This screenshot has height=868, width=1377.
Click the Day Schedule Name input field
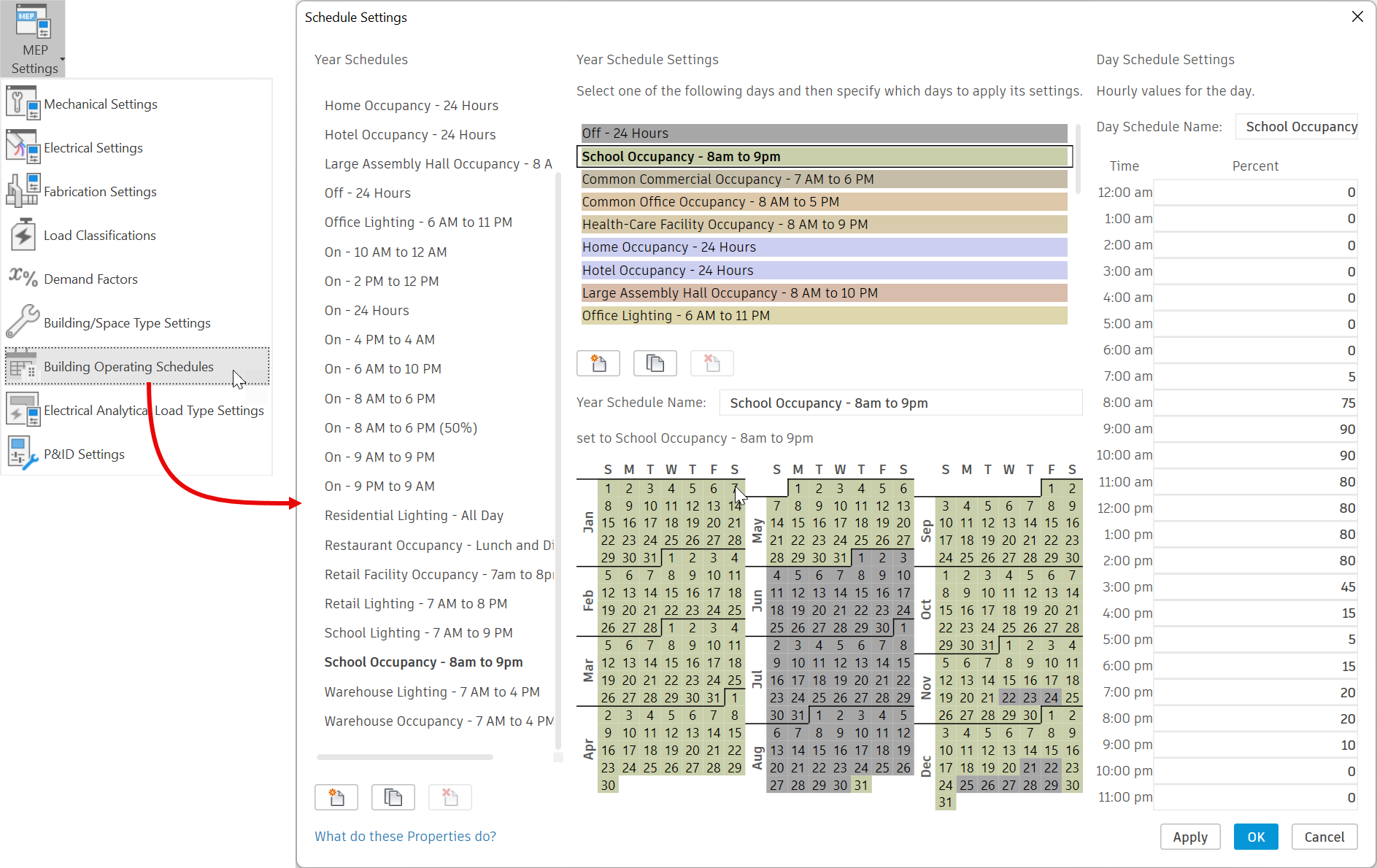click(1297, 127)
